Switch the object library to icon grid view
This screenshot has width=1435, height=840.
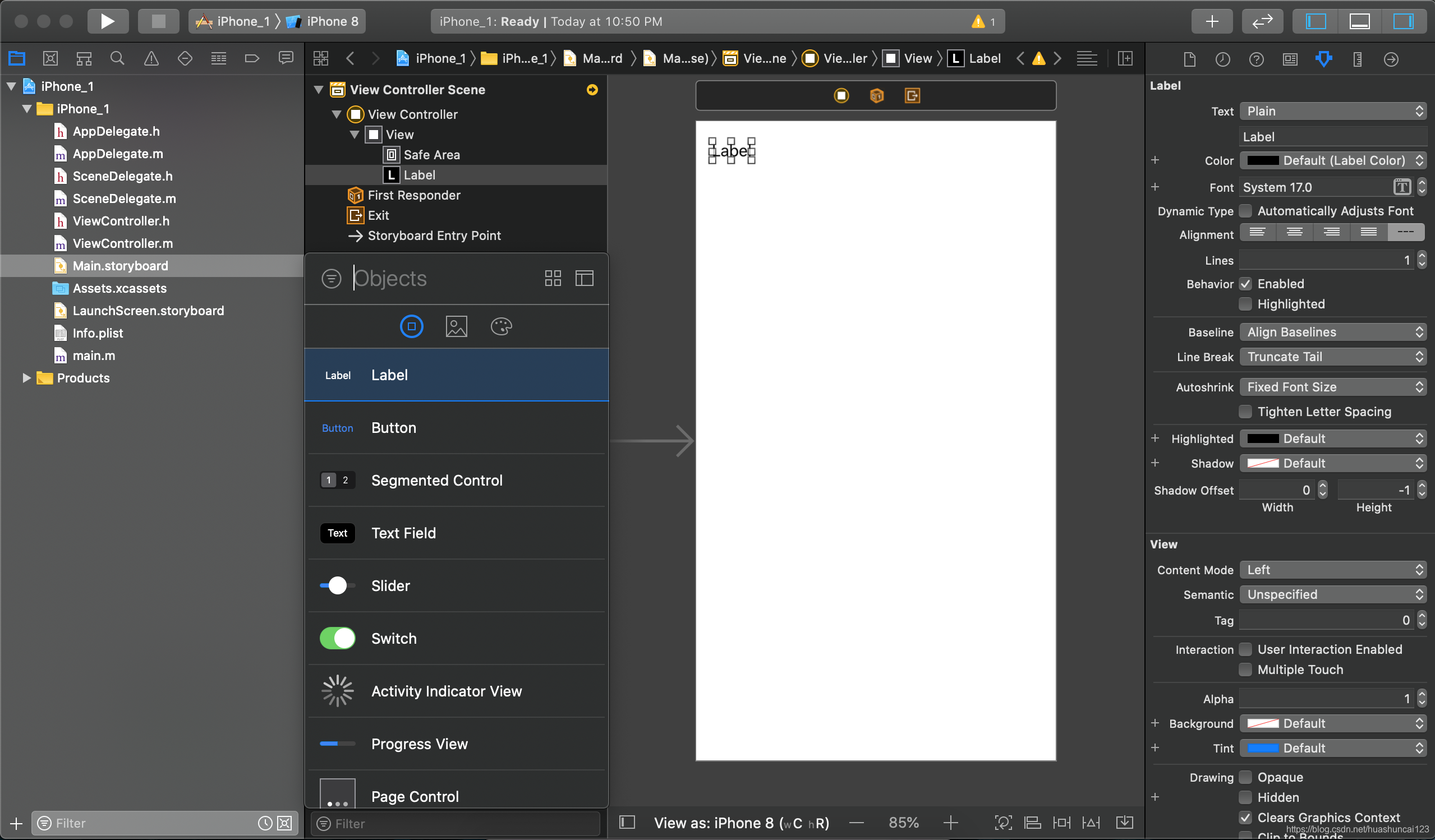point(553,278)
